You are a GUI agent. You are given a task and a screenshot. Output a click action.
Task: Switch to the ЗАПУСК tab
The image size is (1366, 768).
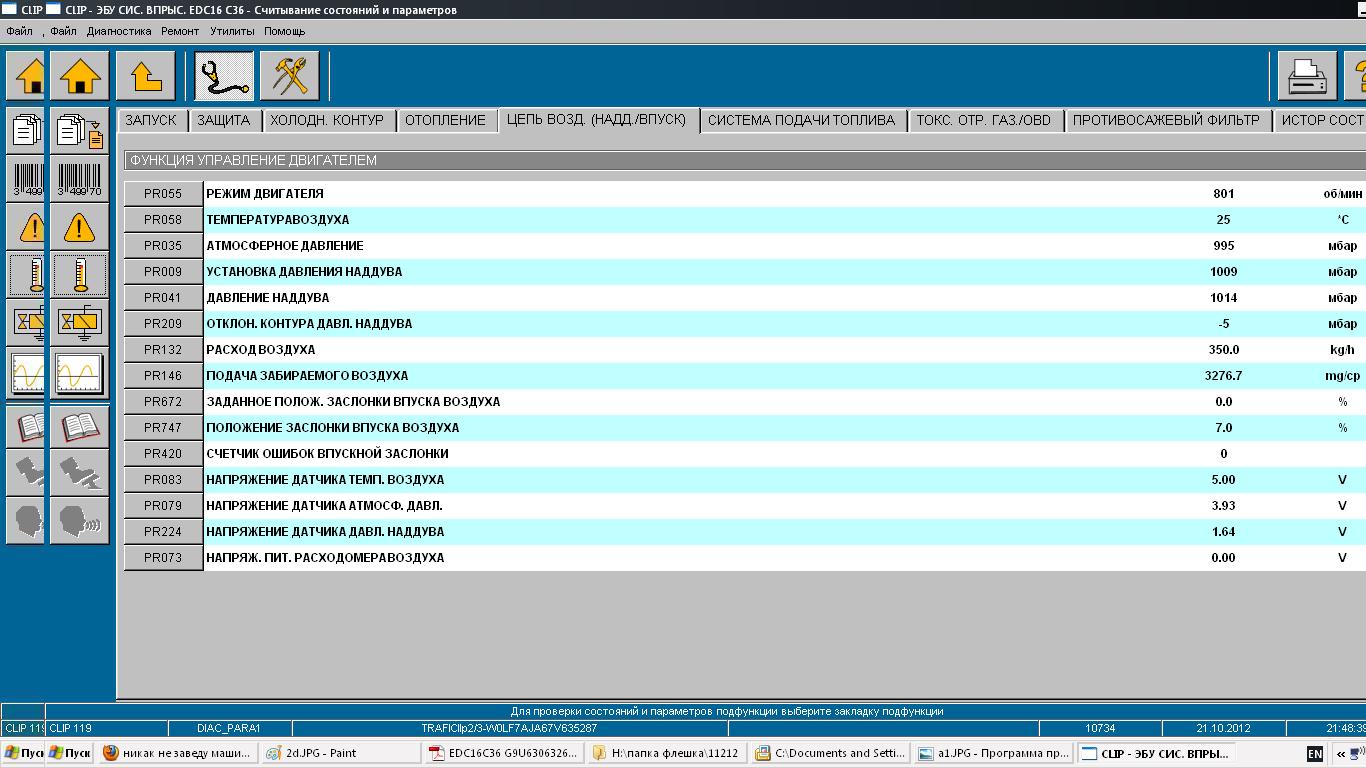(151, 120)
